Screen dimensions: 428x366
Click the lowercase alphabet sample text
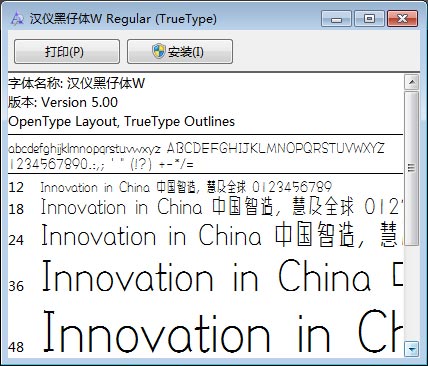(84, 149)
